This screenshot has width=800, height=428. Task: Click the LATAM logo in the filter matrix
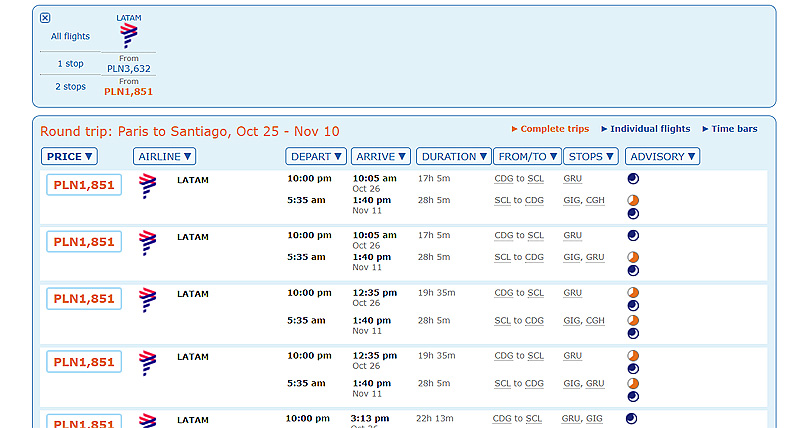[x=129, y=36]
